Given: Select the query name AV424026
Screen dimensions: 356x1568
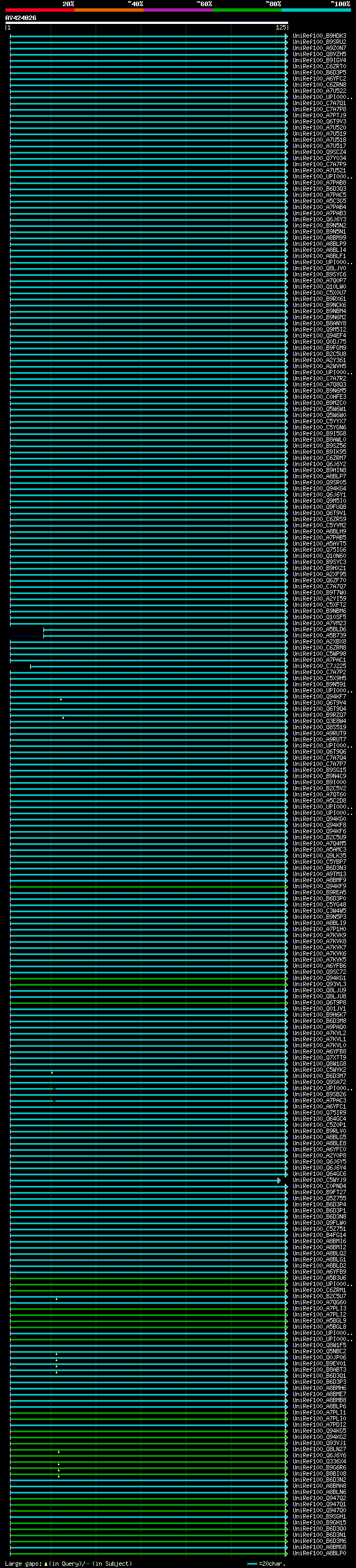Looking at the screenshot, I should (21, 18).
